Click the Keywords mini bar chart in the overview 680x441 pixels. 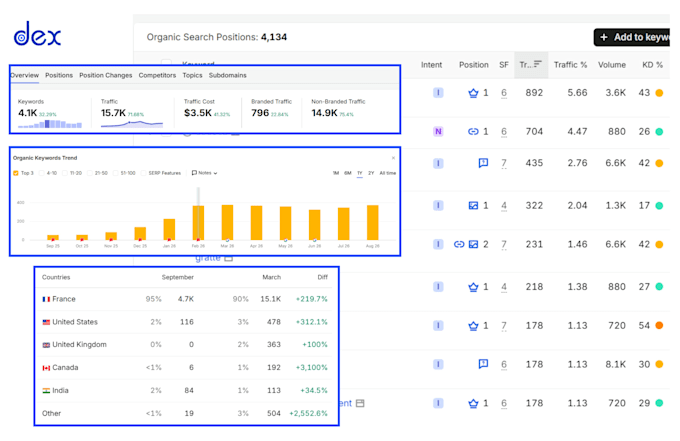[x=50, y=124]
